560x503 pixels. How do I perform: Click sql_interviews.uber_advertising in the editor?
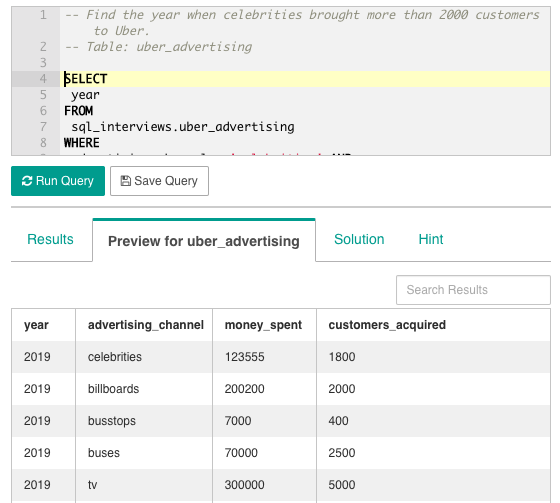point(183,127)
